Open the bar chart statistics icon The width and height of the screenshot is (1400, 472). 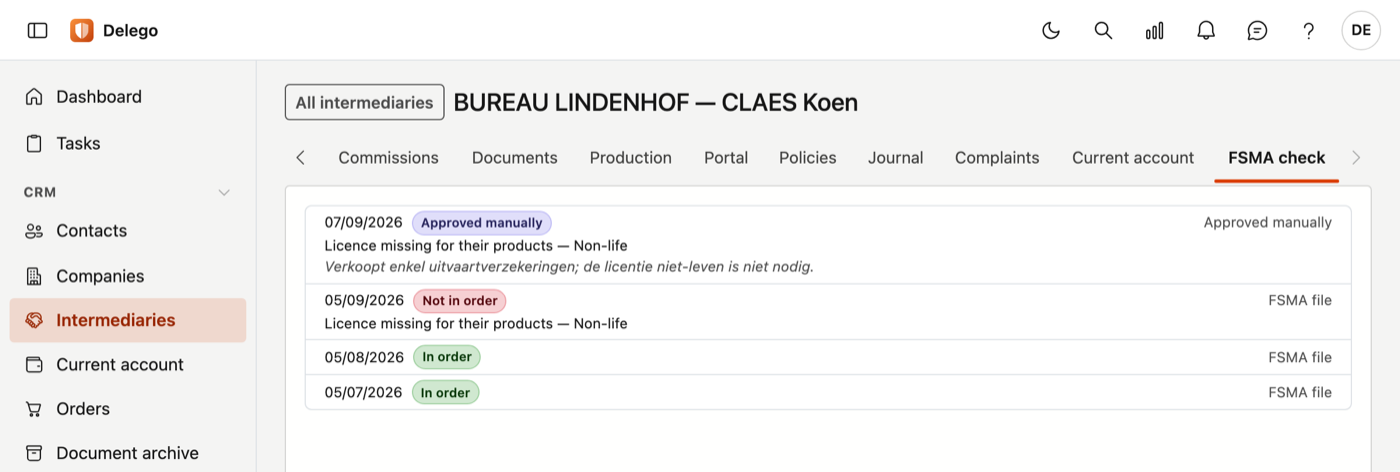coord(1154,30)
